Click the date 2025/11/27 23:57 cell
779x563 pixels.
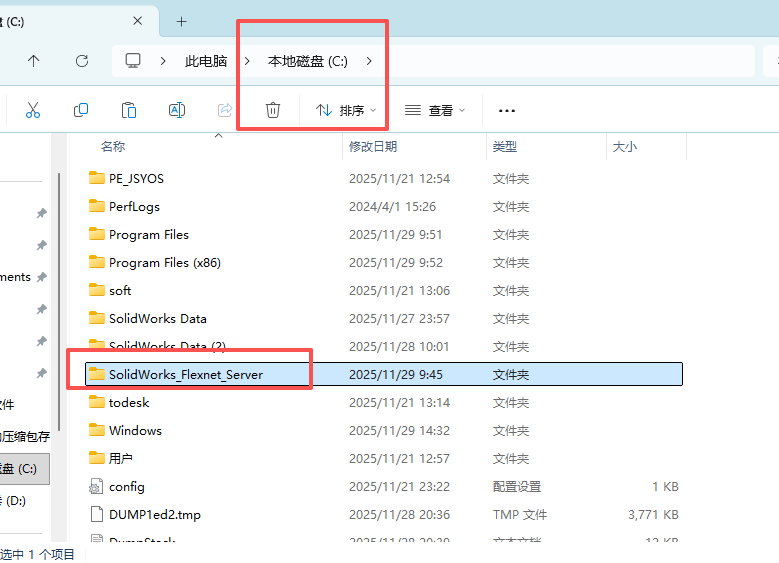[x=399, y=319]
